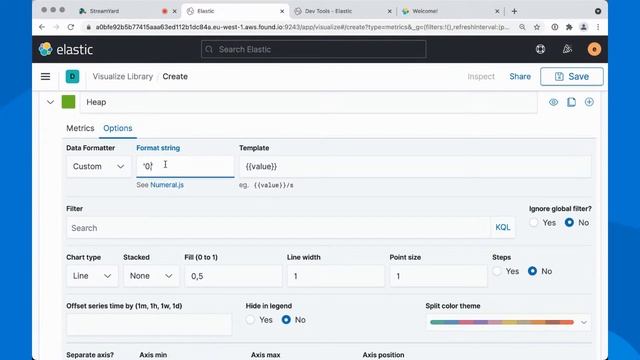Click the site lock icon
Image resolution: width=640 pixels, height=360 pixels.
point(88,27)
